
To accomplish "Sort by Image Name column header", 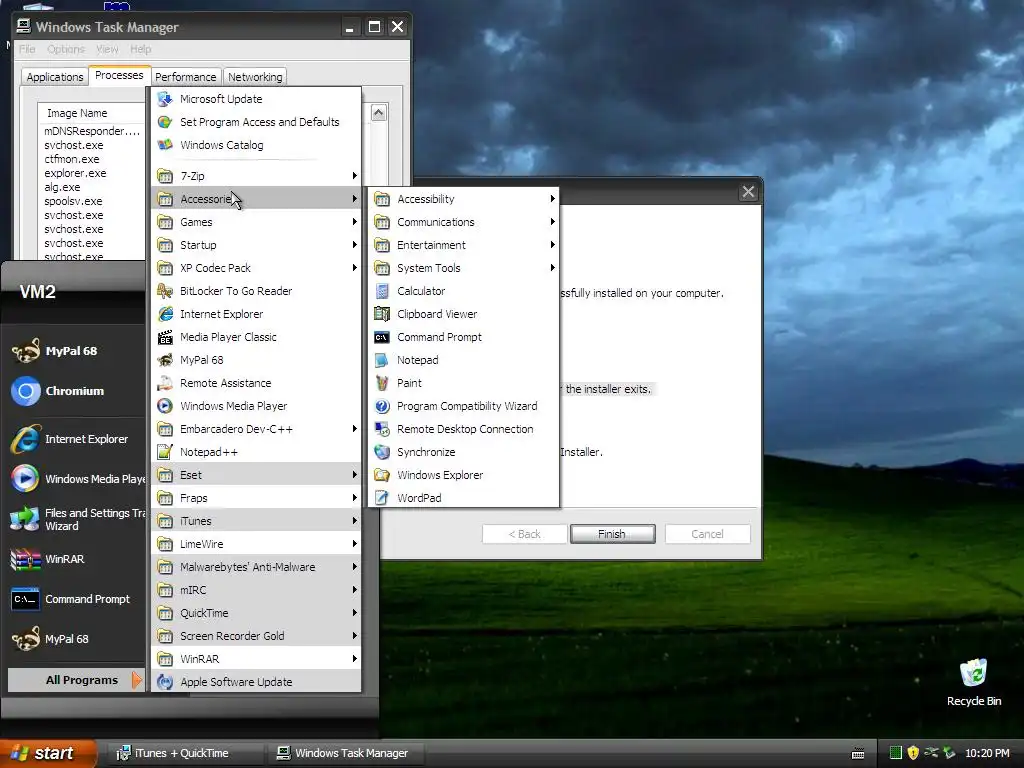I will point(91,113).
